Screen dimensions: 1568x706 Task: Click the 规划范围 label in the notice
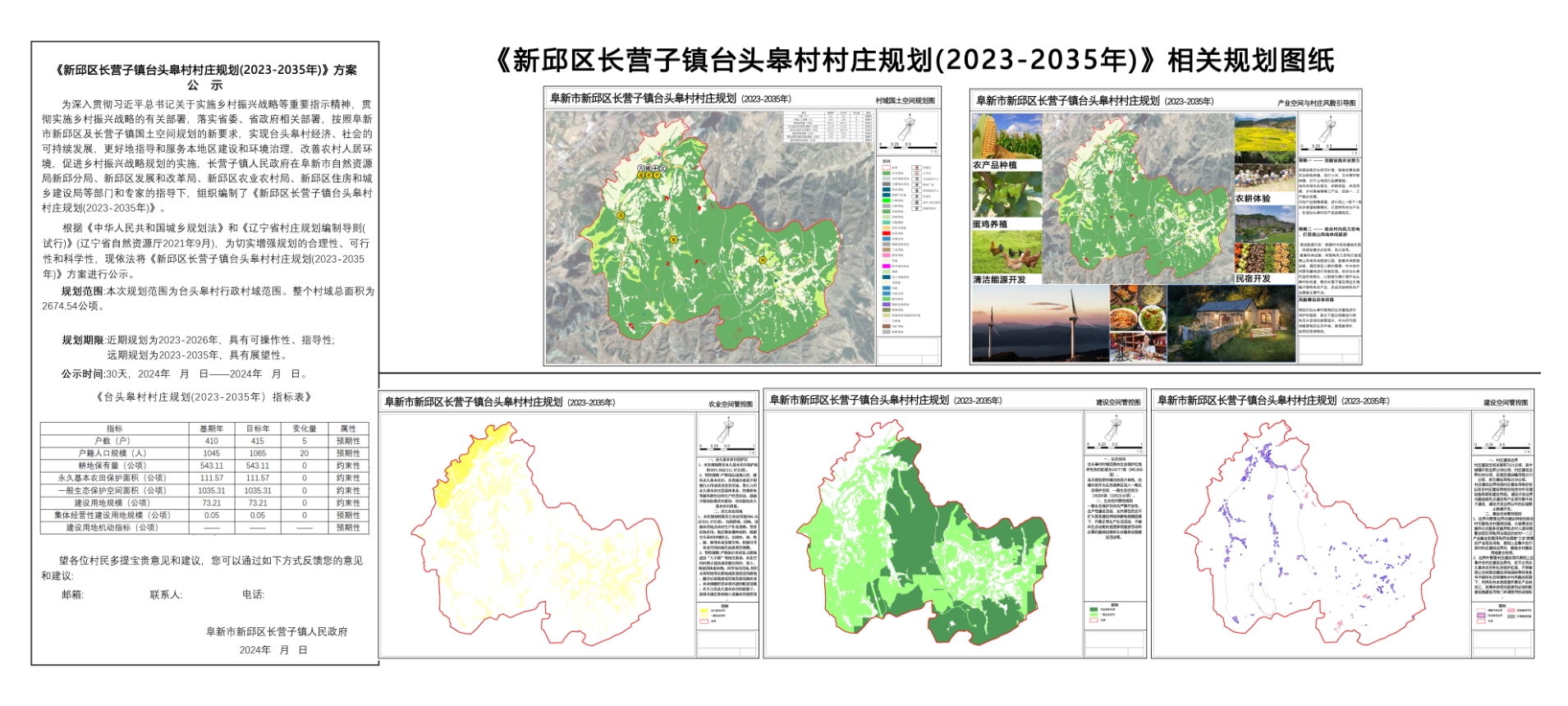tap(82, 291)
